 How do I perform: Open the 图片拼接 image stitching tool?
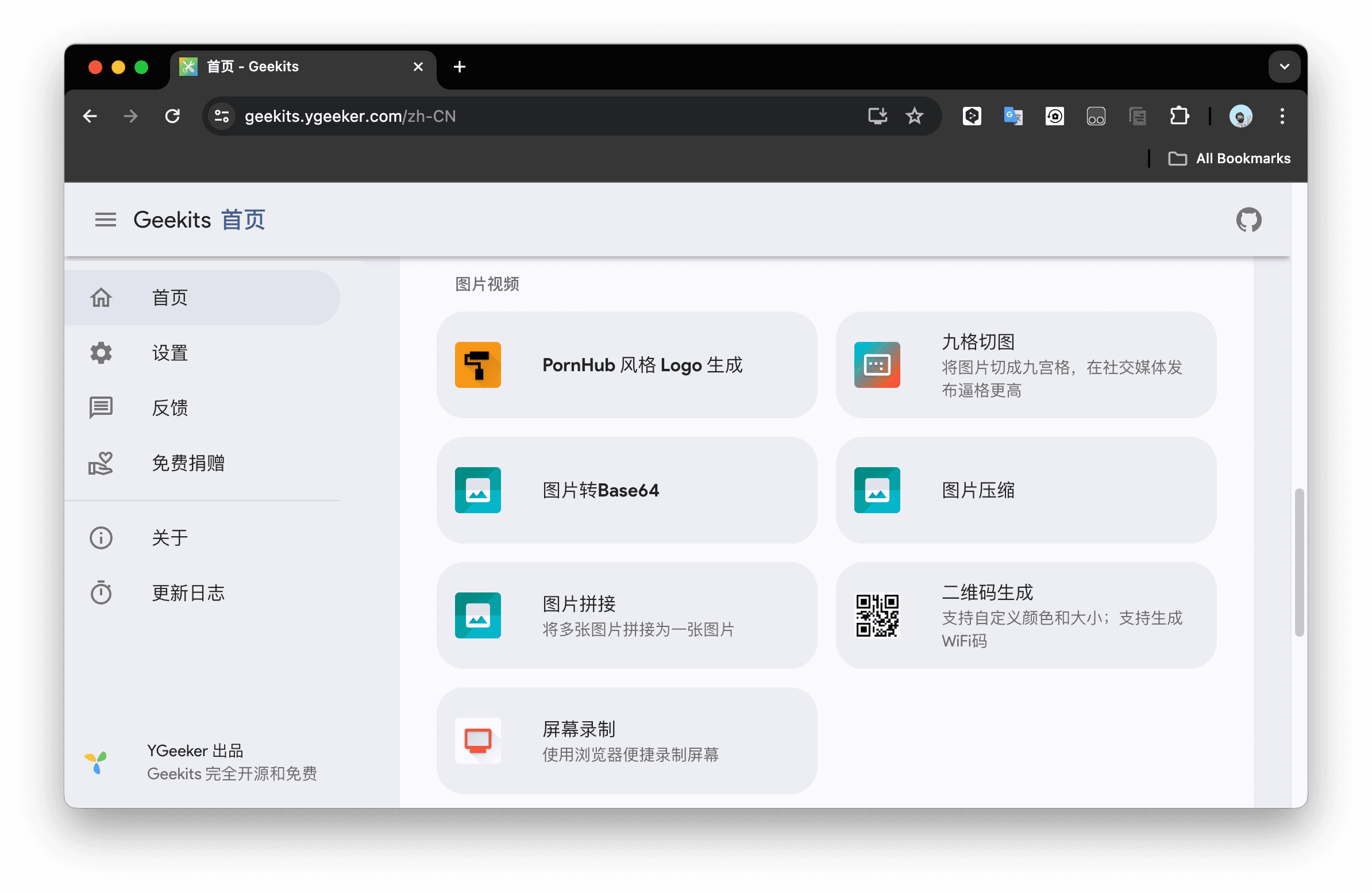click(627, 615)
